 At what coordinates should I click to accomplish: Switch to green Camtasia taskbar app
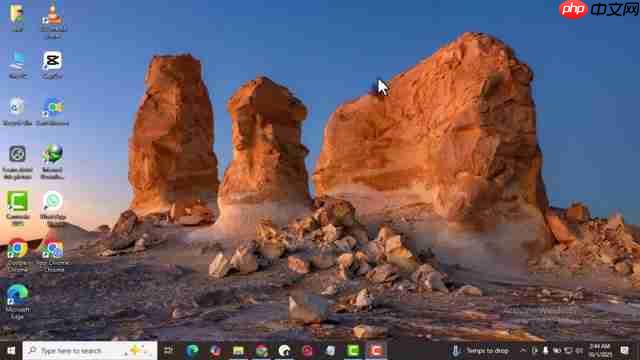pos(353,351)
